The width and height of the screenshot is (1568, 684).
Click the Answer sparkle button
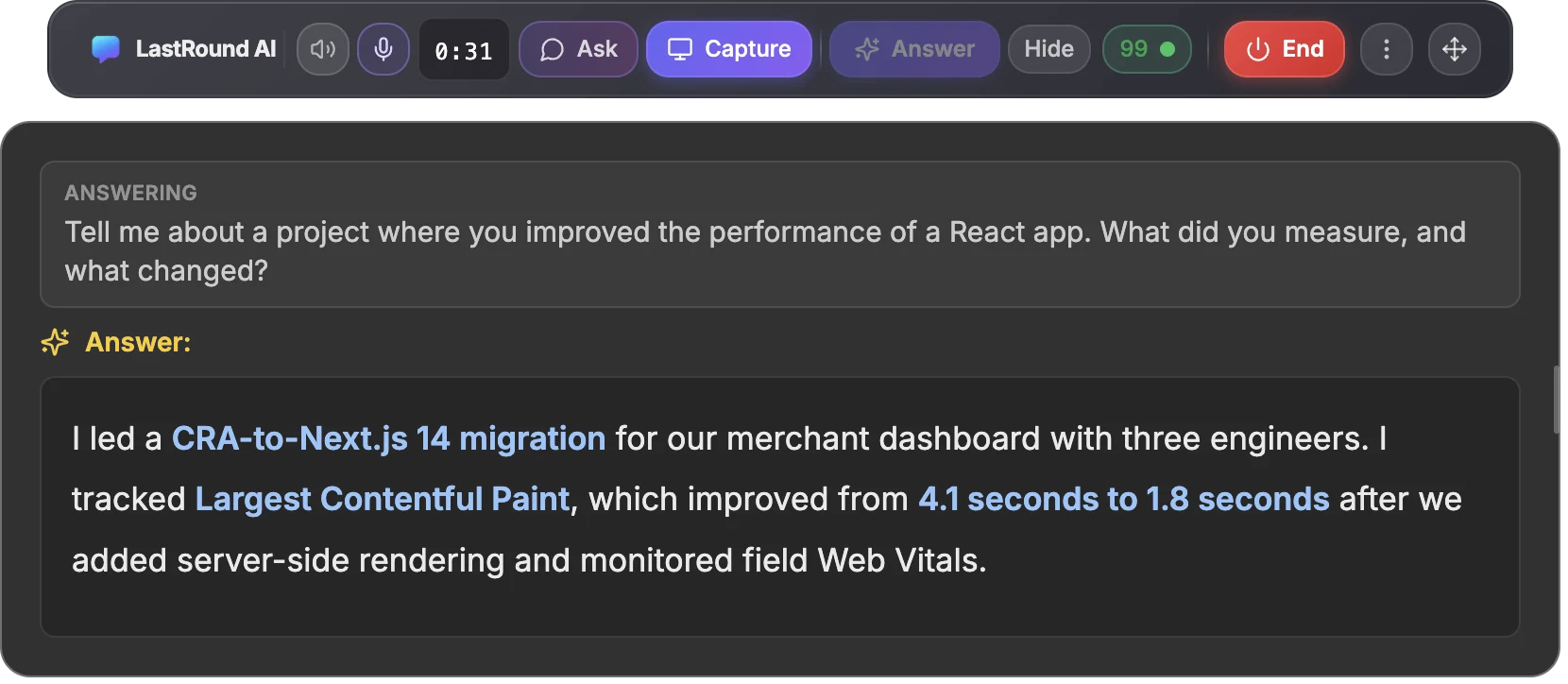914,49
